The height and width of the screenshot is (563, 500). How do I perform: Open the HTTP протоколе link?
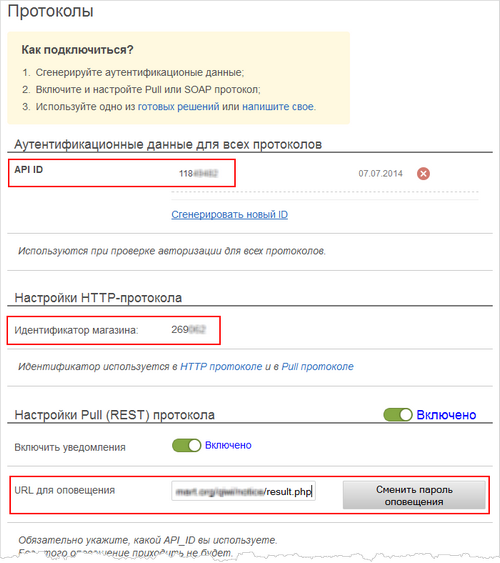221,367
